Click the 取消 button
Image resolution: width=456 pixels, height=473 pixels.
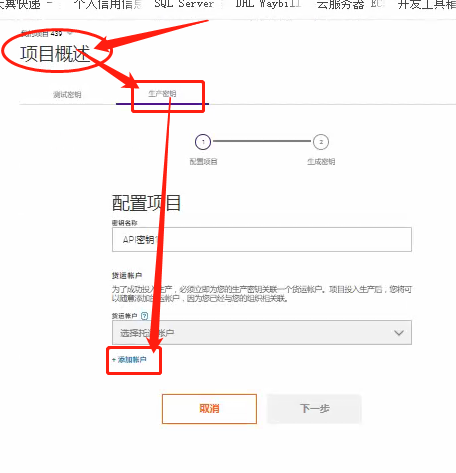(x=209, y=409)
